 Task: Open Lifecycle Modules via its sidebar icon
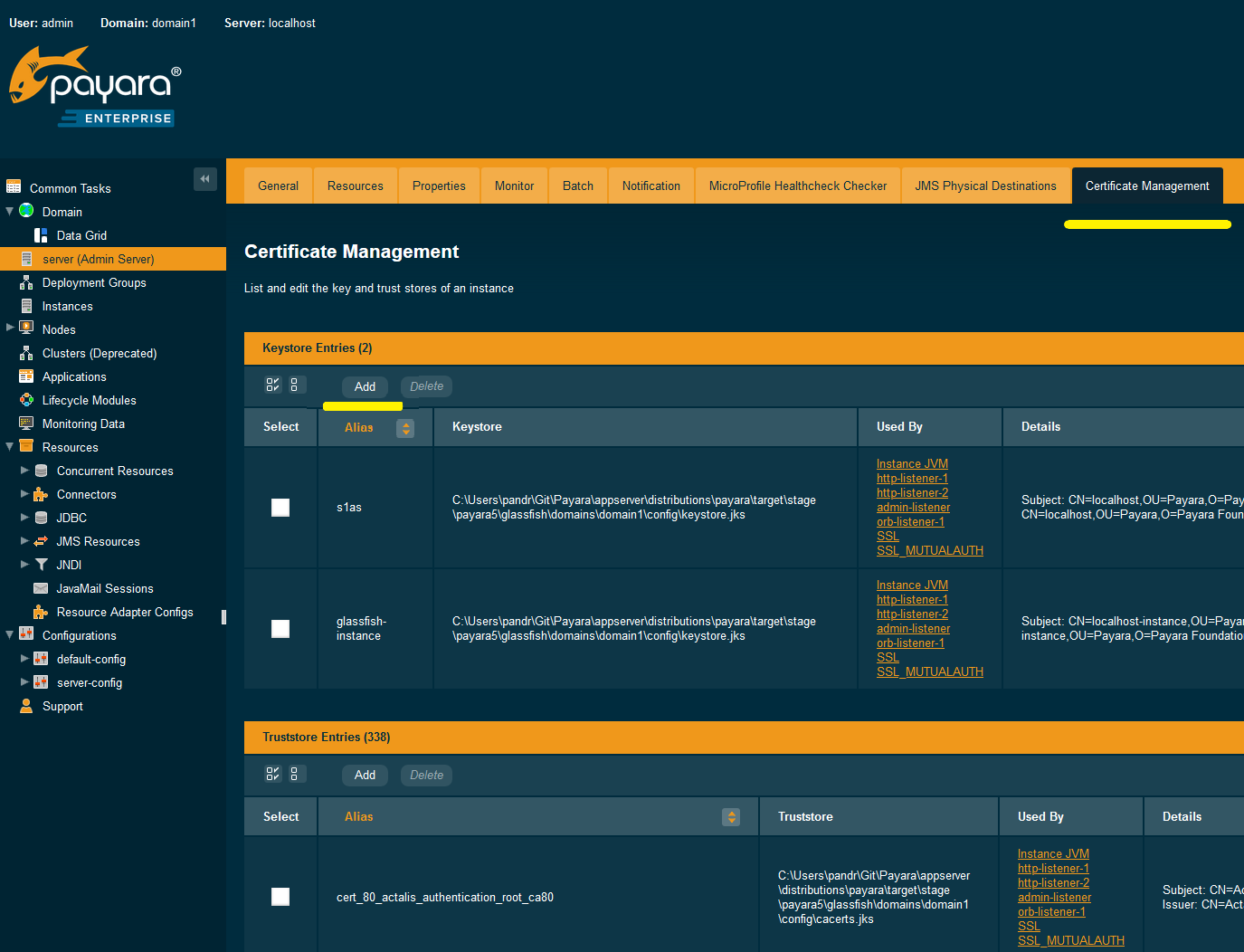[25, 400]
